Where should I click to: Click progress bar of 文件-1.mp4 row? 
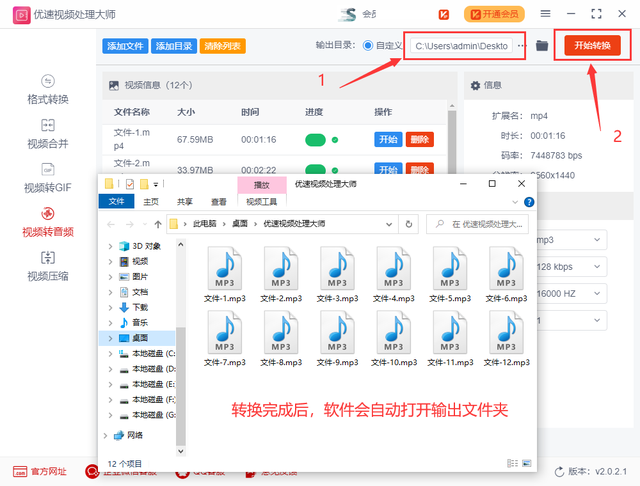tap(315, 140)
